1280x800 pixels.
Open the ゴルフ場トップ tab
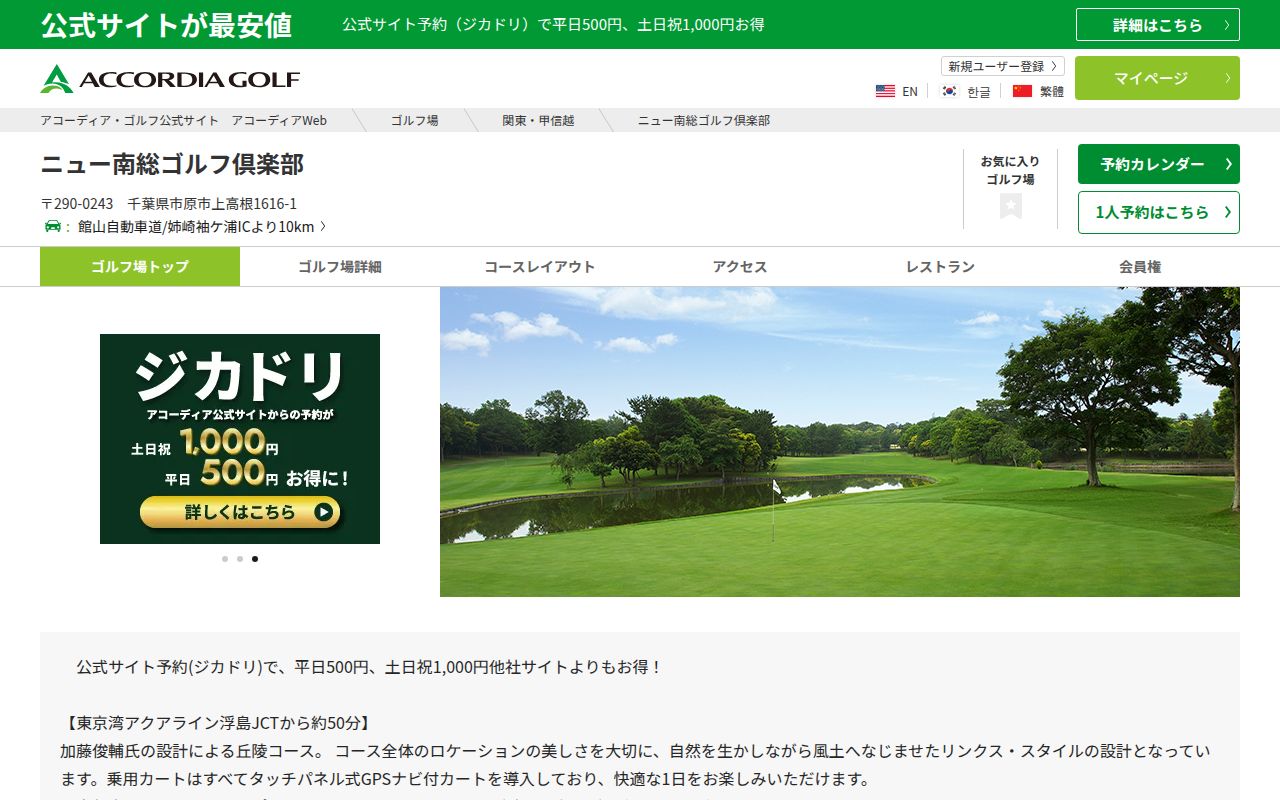click(140, 267)
